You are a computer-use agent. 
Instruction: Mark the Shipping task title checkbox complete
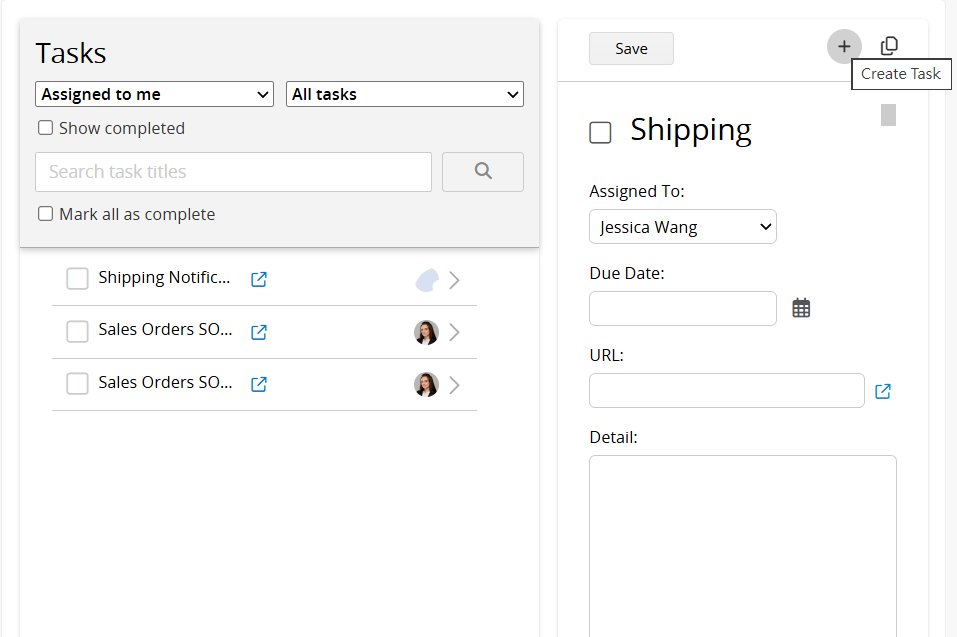click(600, 132)
